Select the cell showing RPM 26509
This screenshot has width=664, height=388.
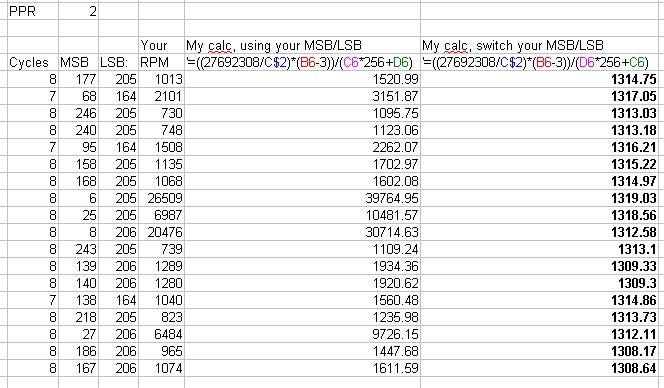161,198
